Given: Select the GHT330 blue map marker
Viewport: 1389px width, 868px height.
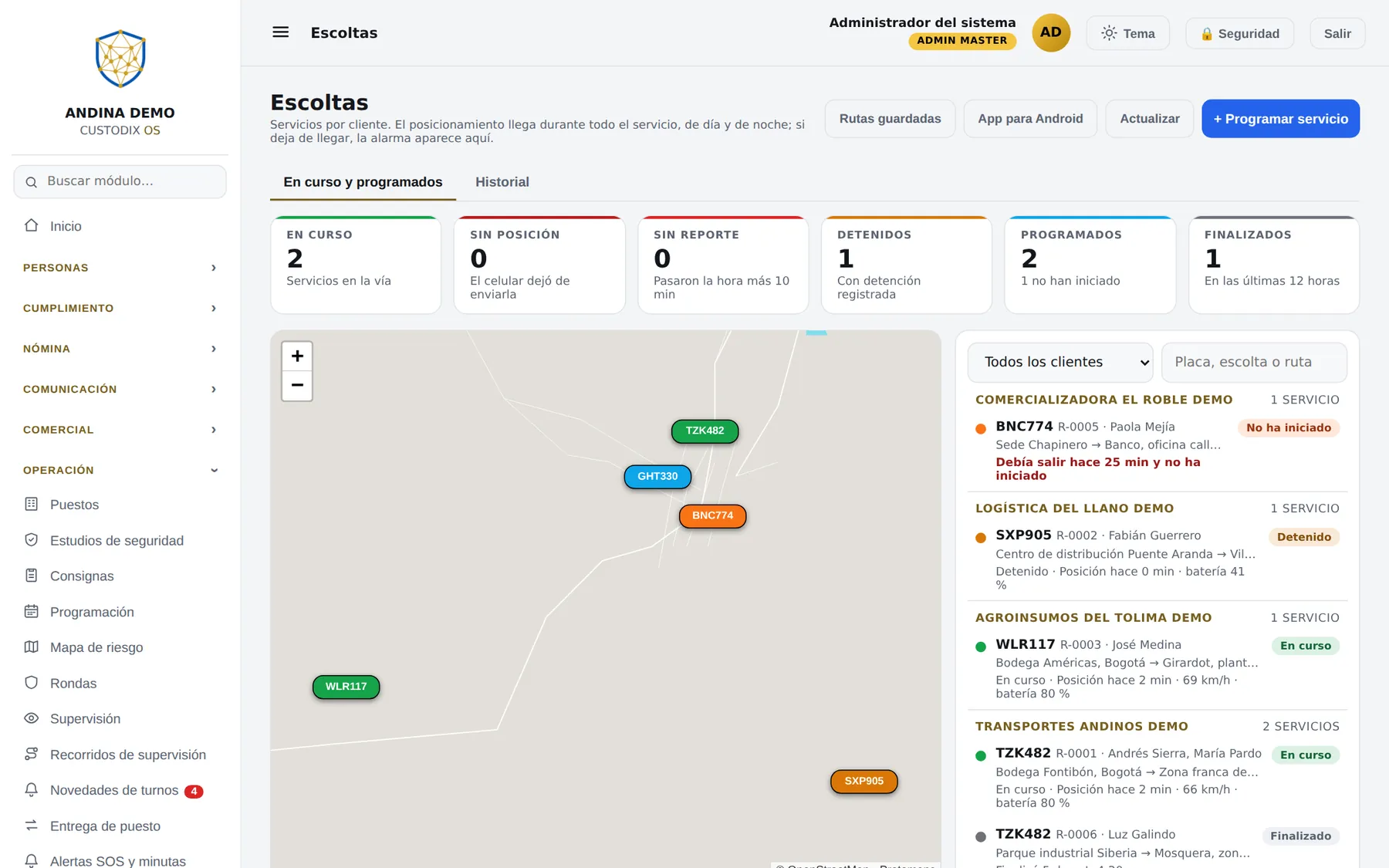Looking at the screenshot, I should coord(657,477).
